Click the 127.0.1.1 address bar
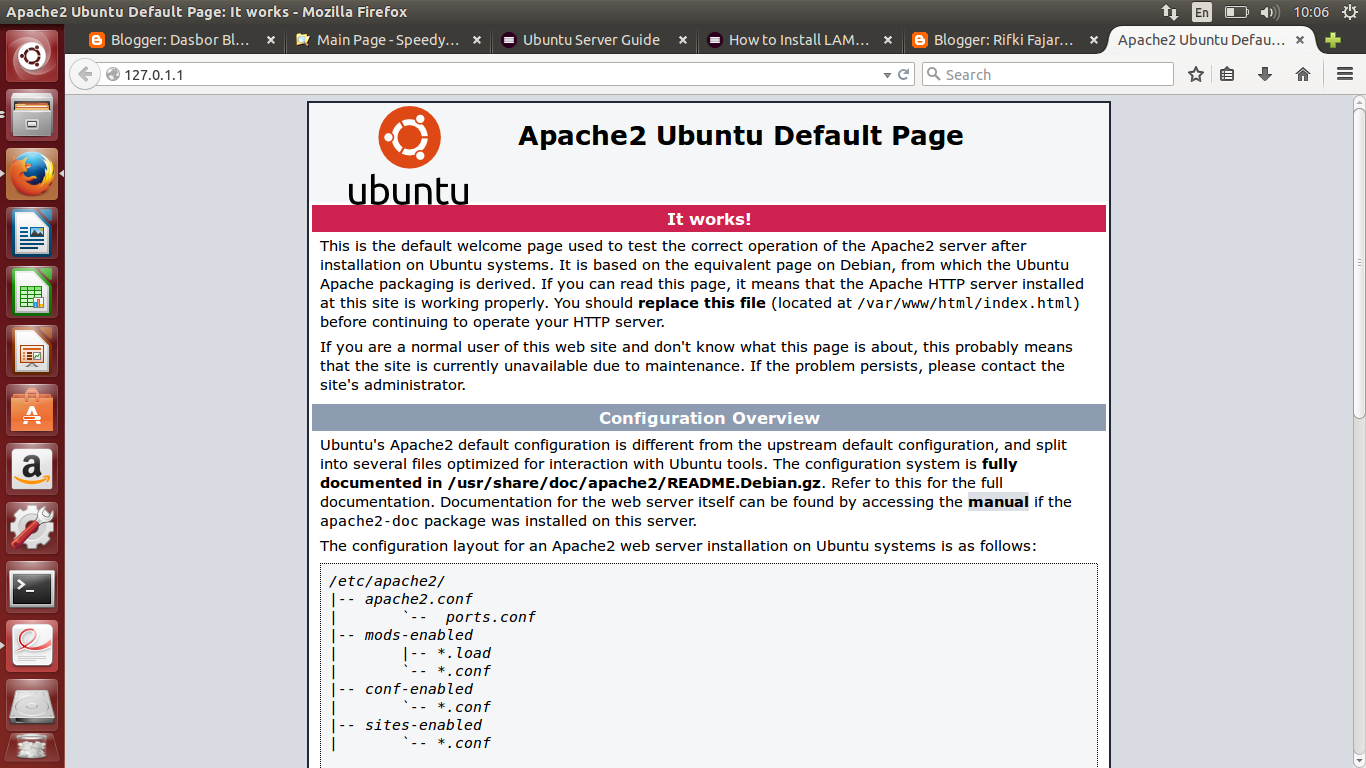 [x=500, y=75]
